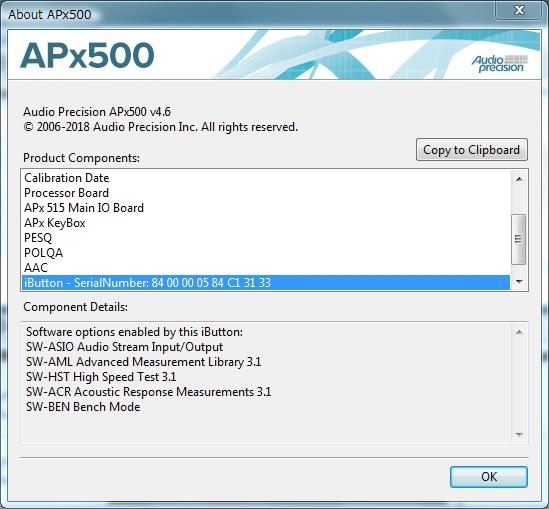The height and width of the screenshot is (509, 549).
Task: Click the Audio Precision logo
Action: coord(500,64)
